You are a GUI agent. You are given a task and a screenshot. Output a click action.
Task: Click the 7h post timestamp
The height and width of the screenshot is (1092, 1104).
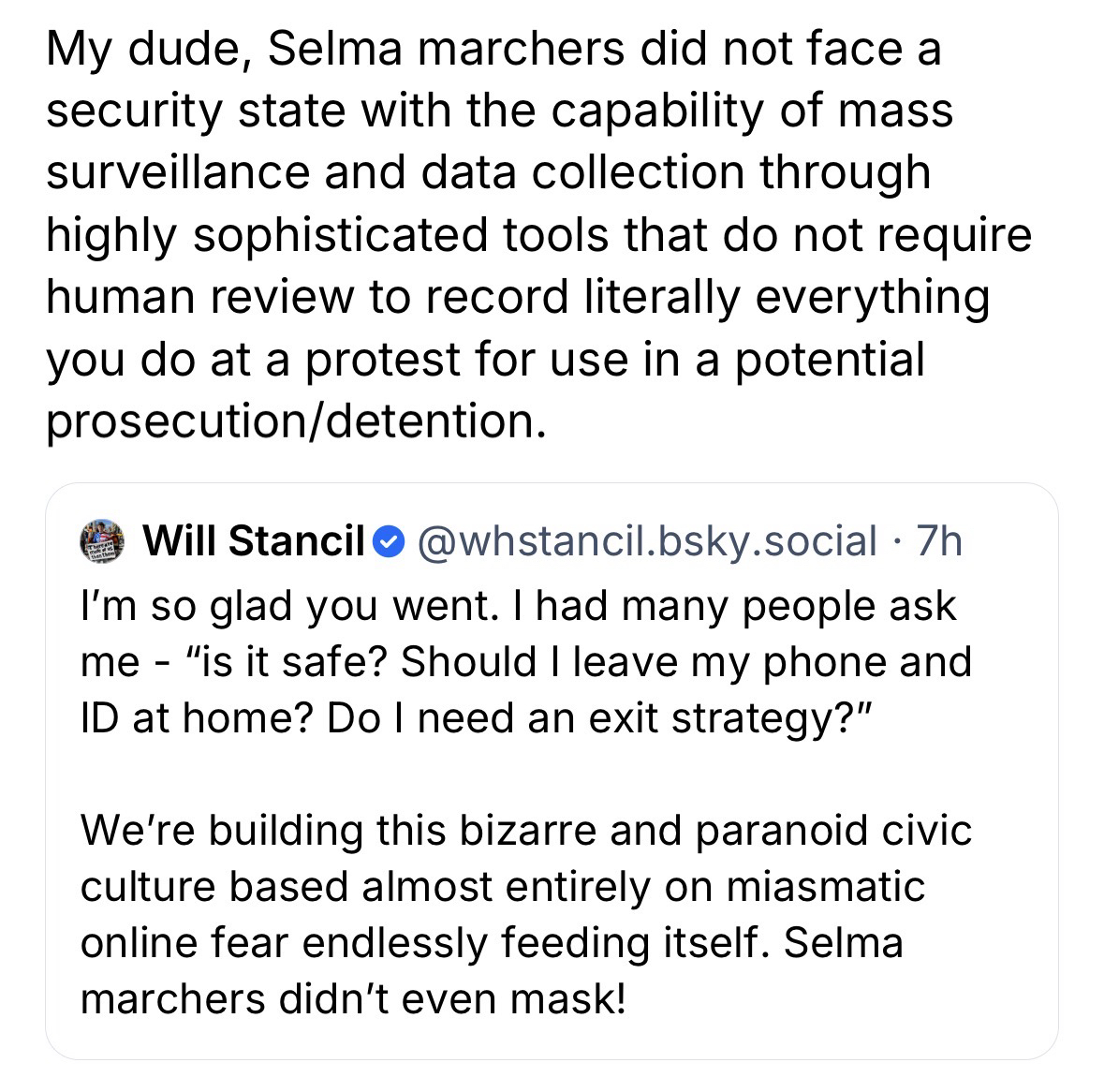pyautogui.click(x=939, y=540)
